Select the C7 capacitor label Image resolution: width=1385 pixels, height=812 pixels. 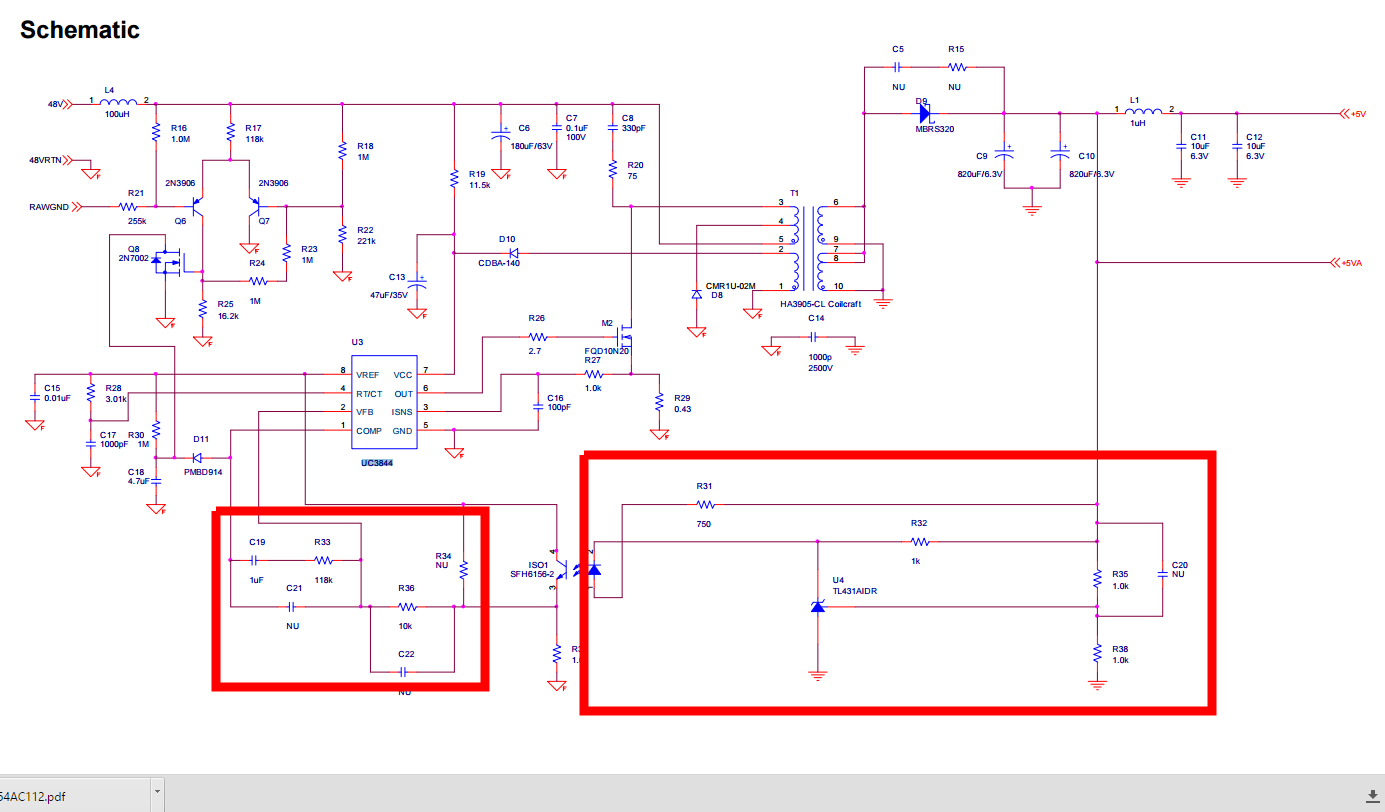click(571, 118)
